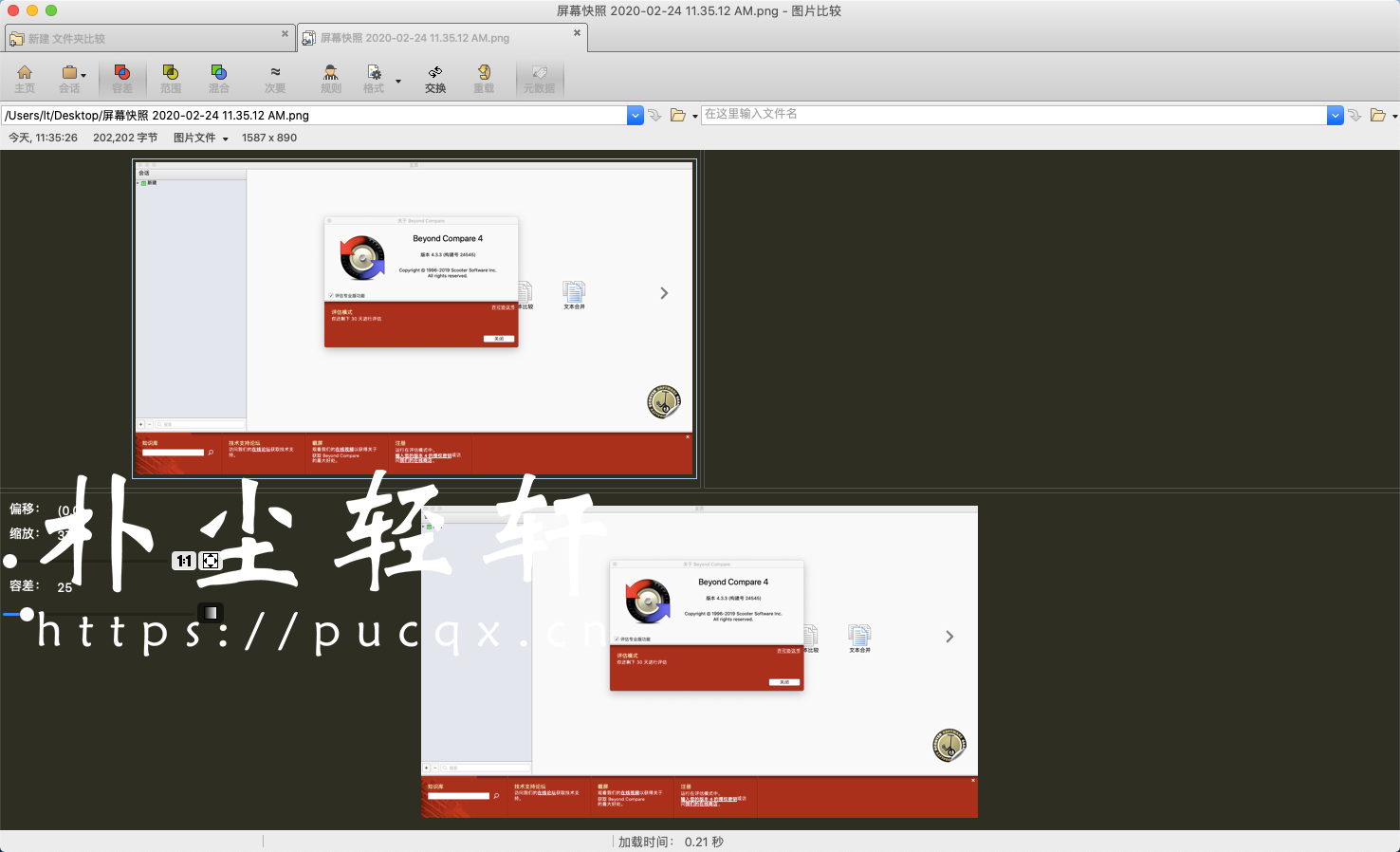Click the right file name input field
1400x852 pixels.
tap(1014, 115)
